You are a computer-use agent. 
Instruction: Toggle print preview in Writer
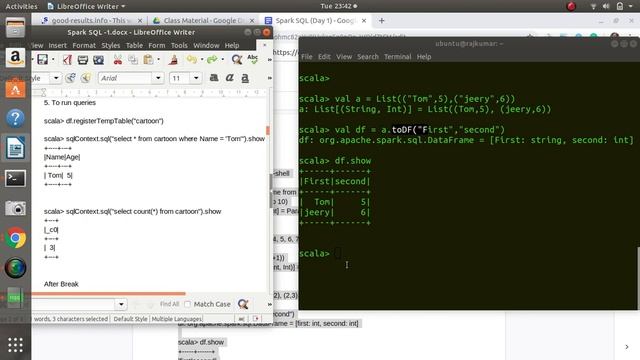click(98, 60)
